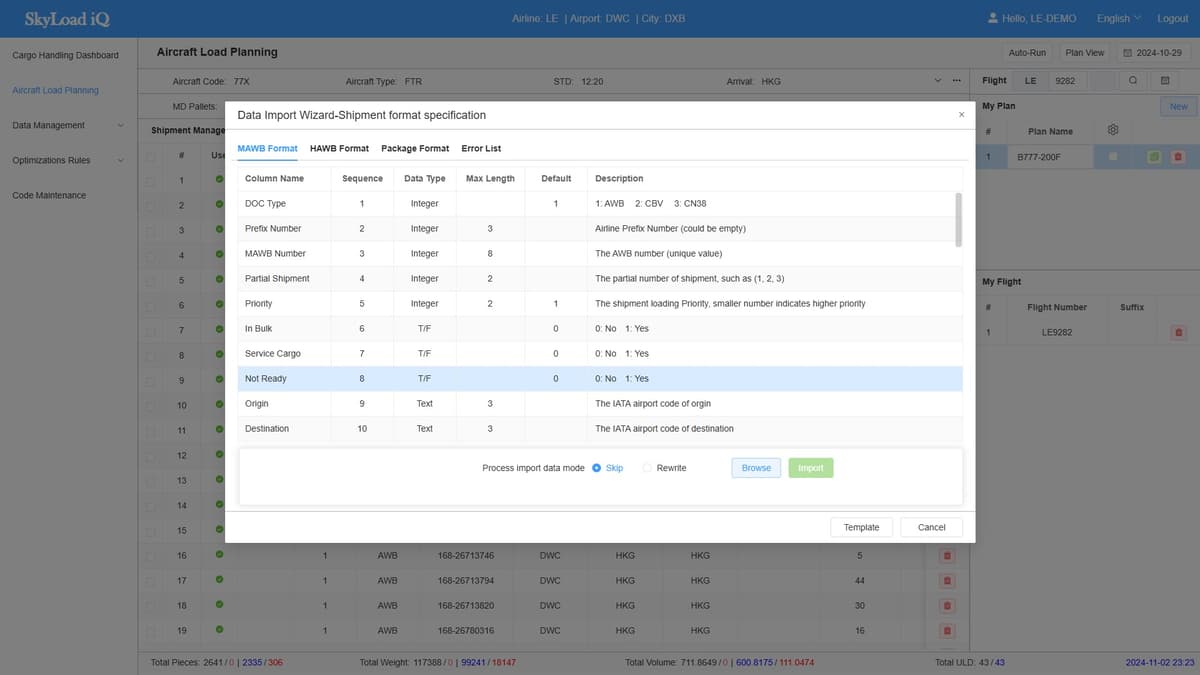Screen dimensions: 1200x675
Task: Click the flight search magnifier icon
Action: click(x=1133, y=80)
